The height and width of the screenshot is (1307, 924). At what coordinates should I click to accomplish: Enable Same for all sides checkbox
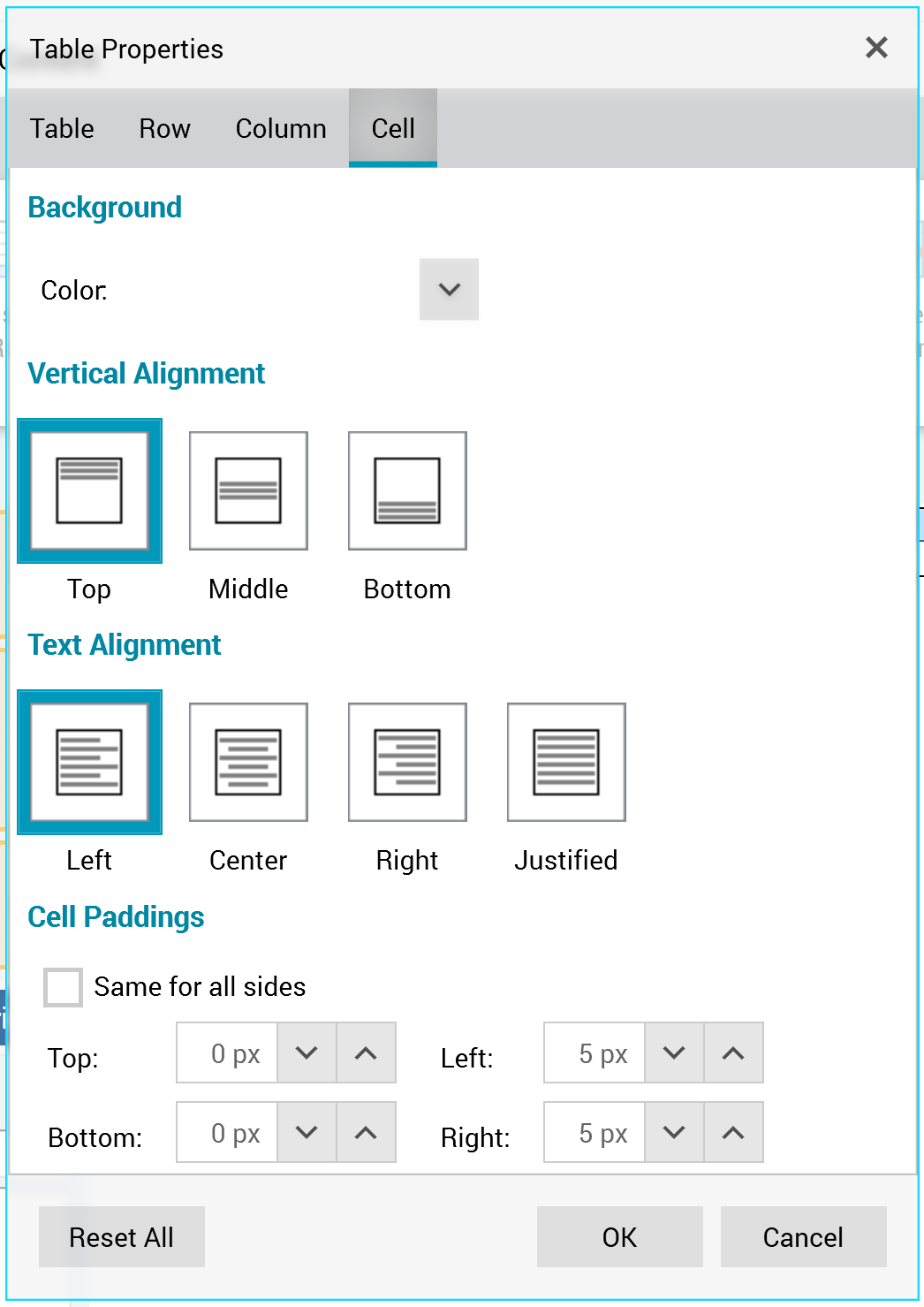pos(64,987)
